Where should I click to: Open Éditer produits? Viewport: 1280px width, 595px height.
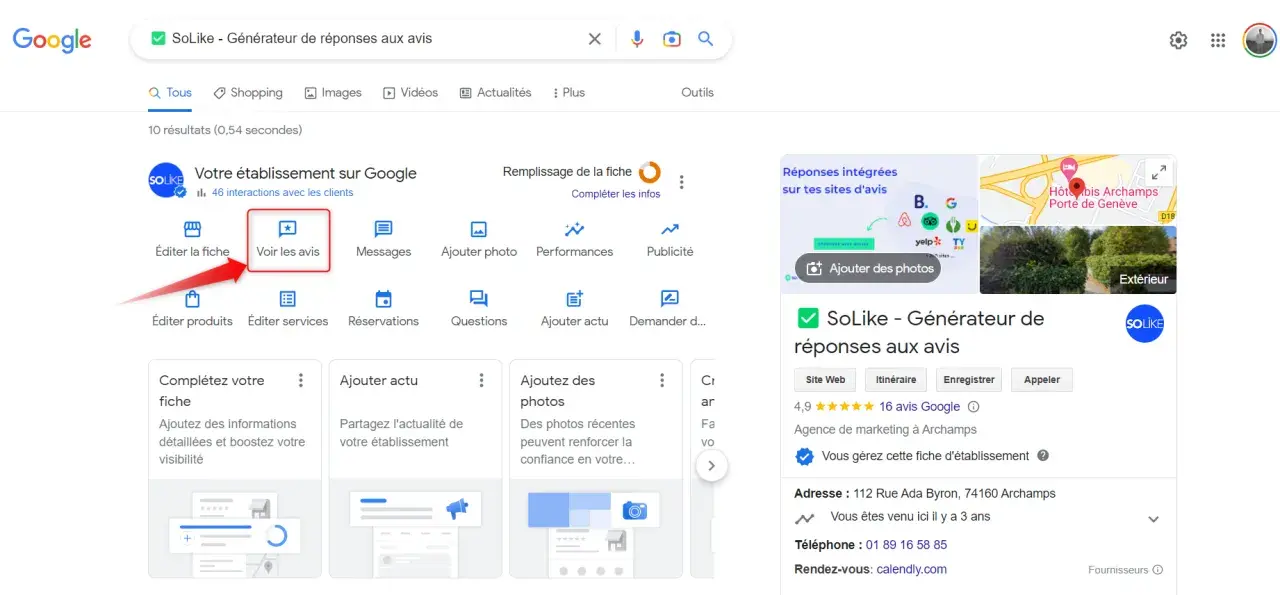tap(192, 309)
